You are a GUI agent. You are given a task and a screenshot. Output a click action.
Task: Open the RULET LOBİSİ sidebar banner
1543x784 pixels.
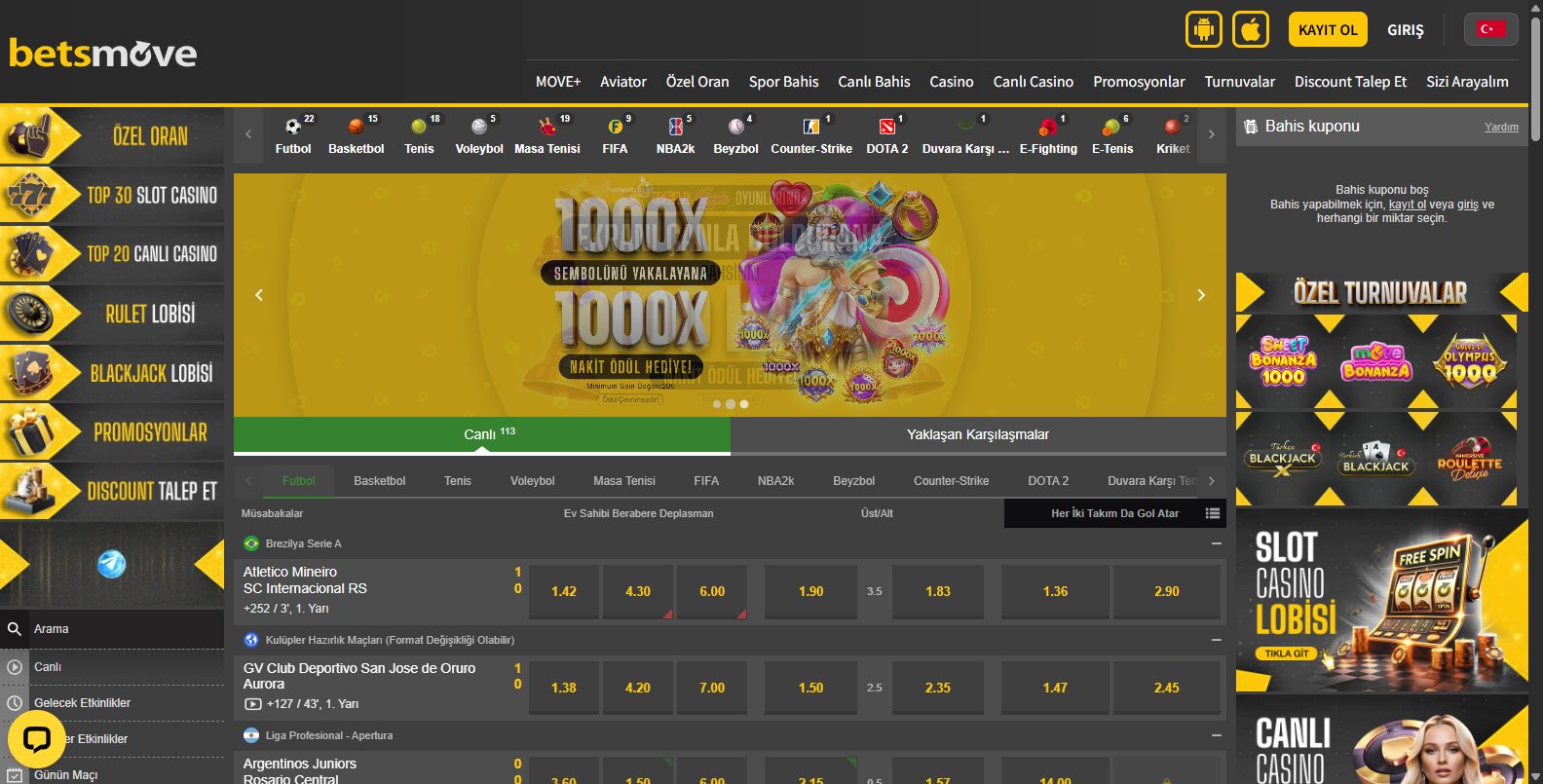pyautogui.click(x=112, y=314)
